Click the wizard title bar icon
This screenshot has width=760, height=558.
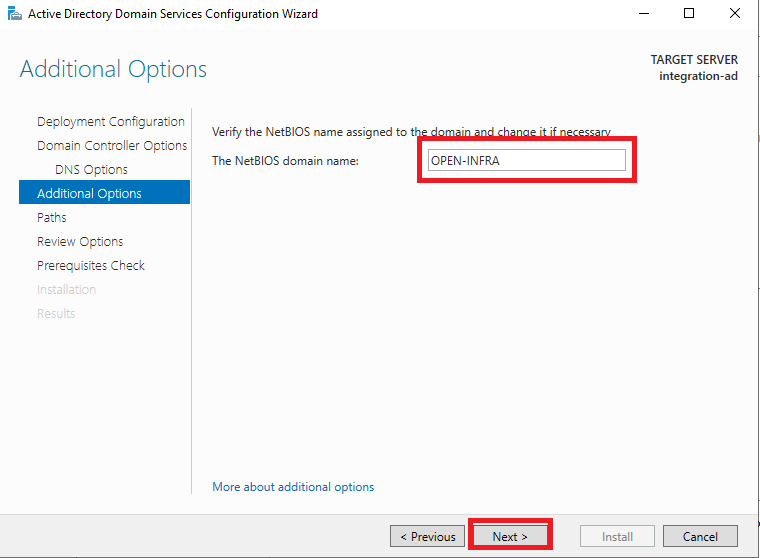coord(15,14)
